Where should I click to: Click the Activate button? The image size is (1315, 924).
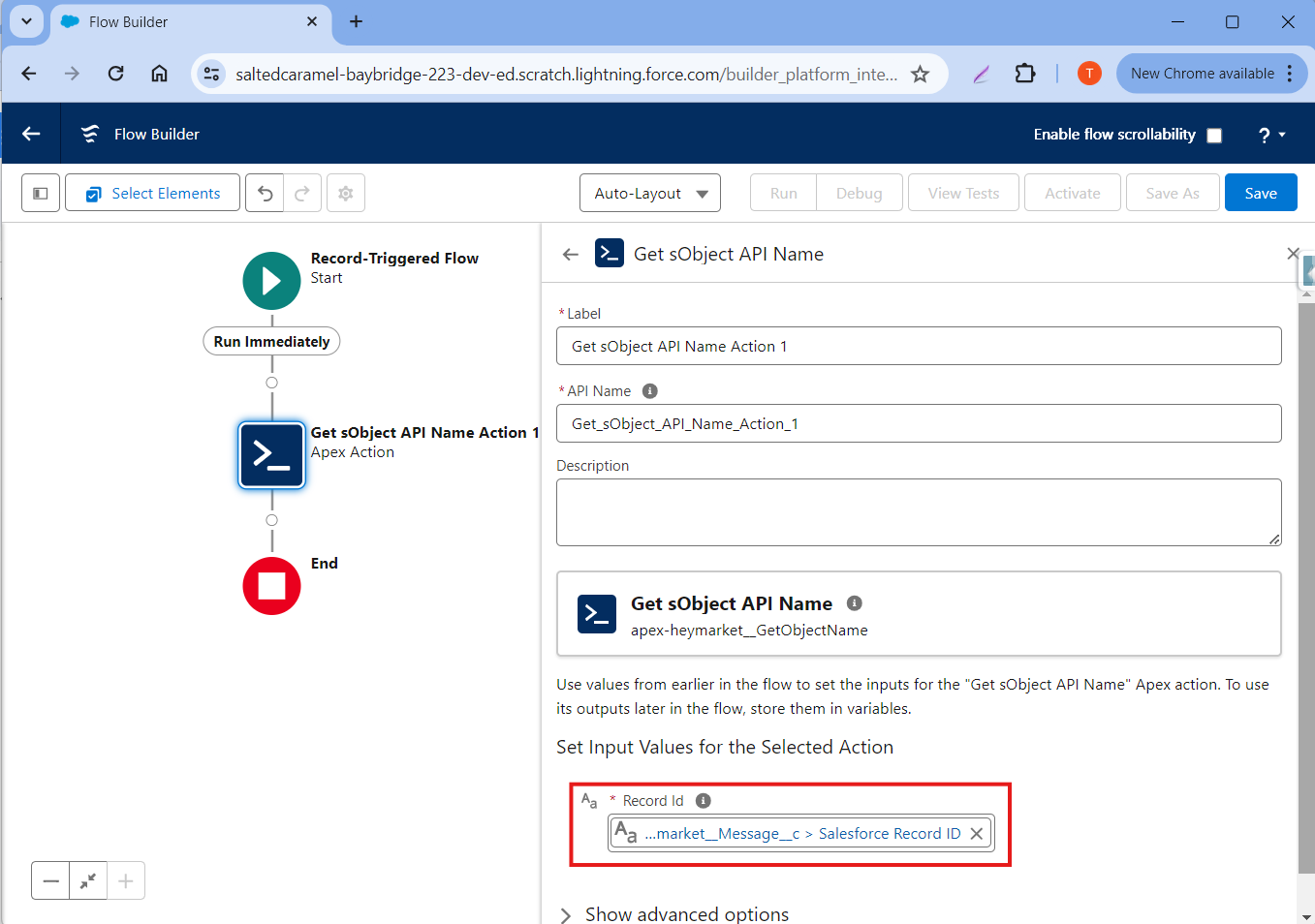1073,194
